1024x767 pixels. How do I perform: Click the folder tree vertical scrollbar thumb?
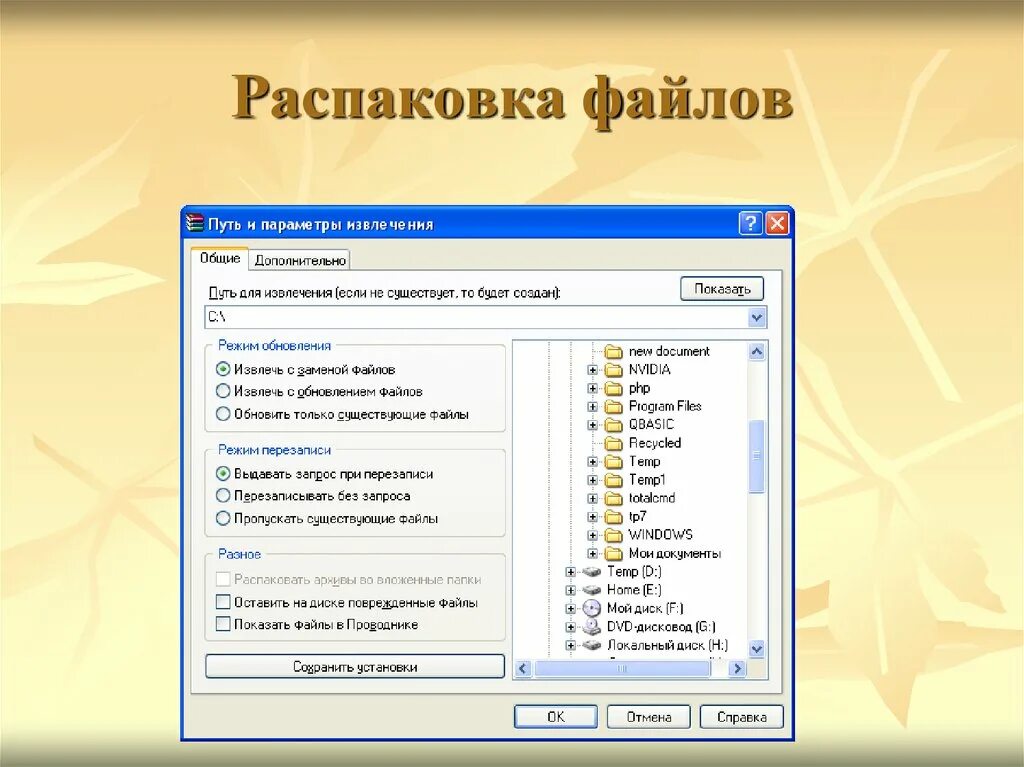tap(756, 456)
